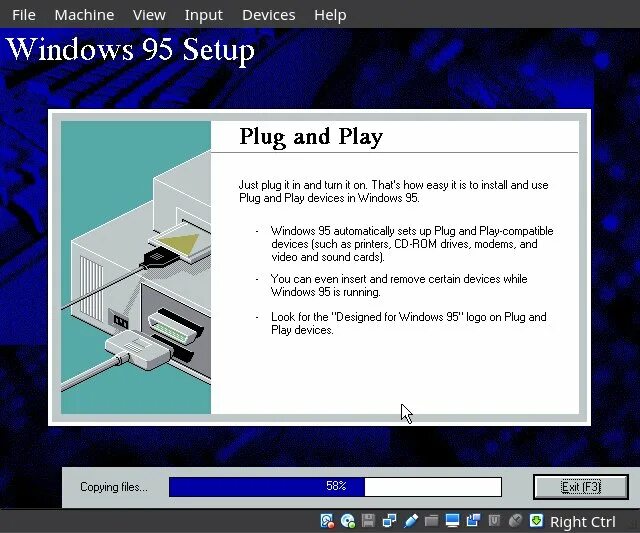640x533 pixels.
Task: Click the Windows 95 Setup title
Action: [131, 50]
